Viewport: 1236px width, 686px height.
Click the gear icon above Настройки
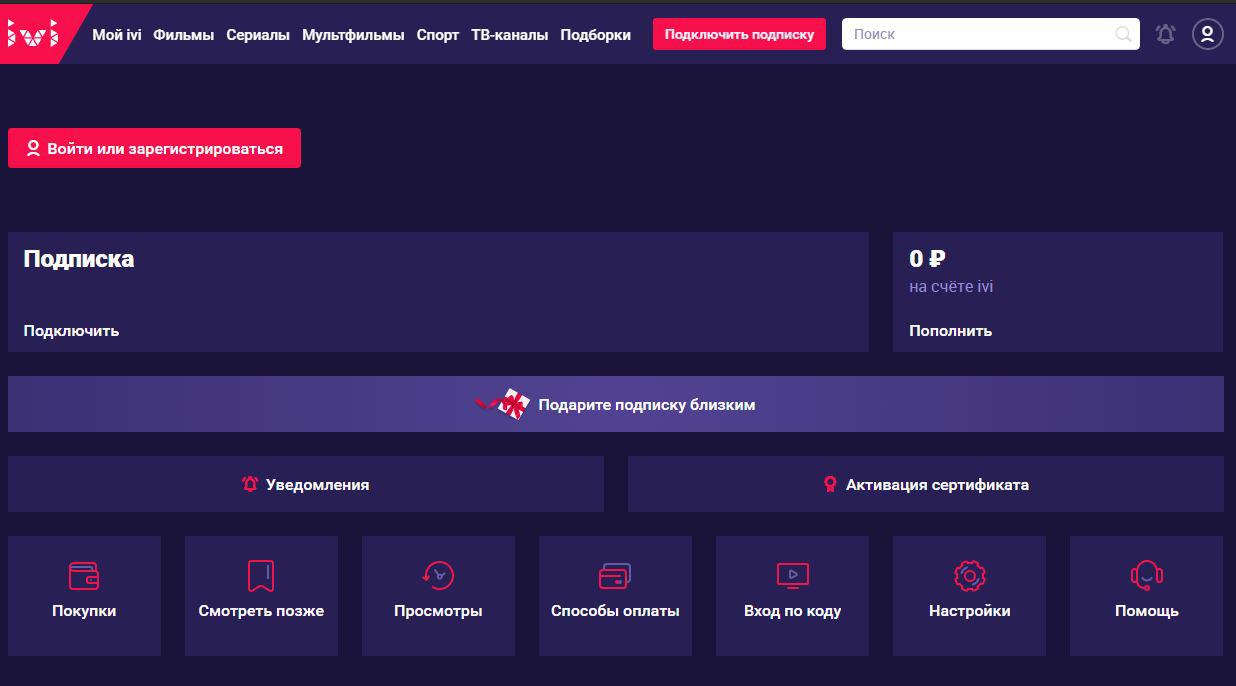point(969,576)
